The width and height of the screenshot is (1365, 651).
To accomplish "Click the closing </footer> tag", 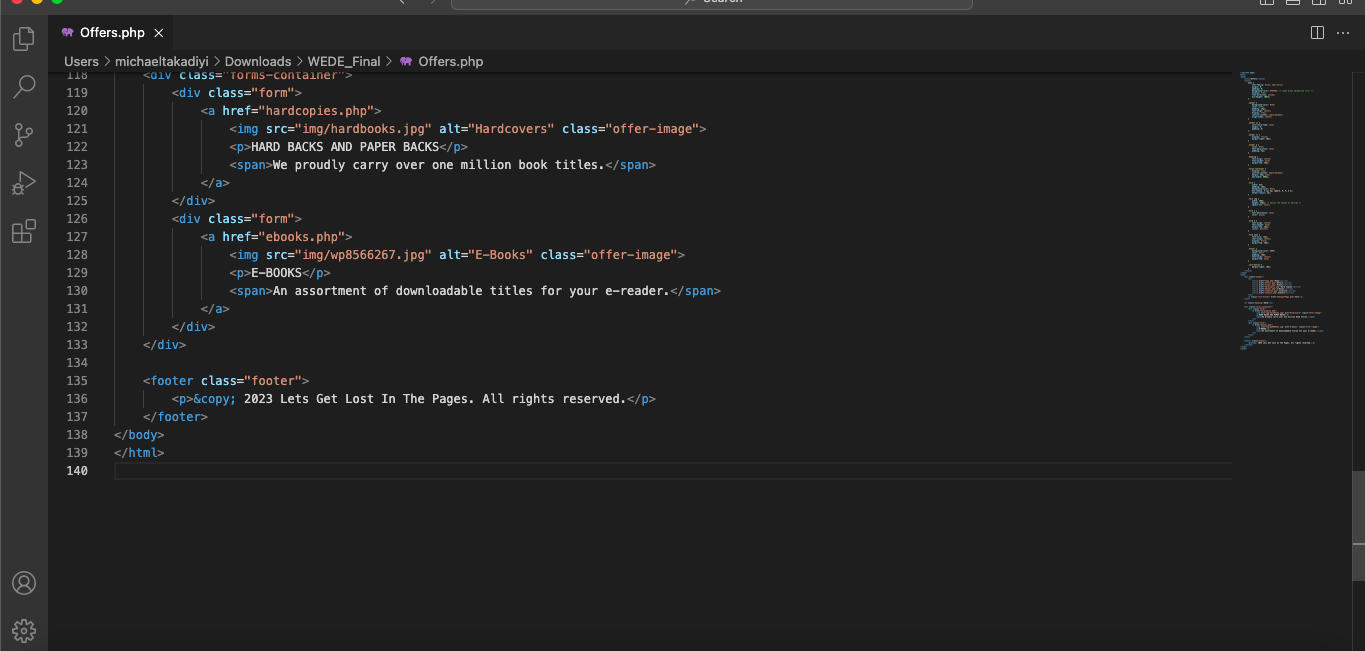I will pos(175,417).
